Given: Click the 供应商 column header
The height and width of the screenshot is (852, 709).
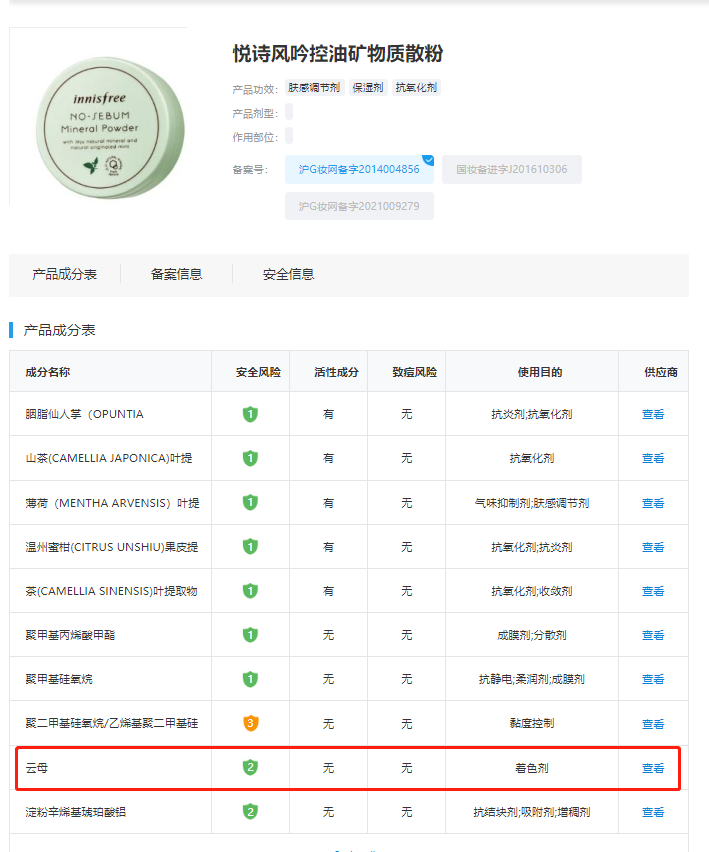Looking at the screenshot, I should point(661,372).
